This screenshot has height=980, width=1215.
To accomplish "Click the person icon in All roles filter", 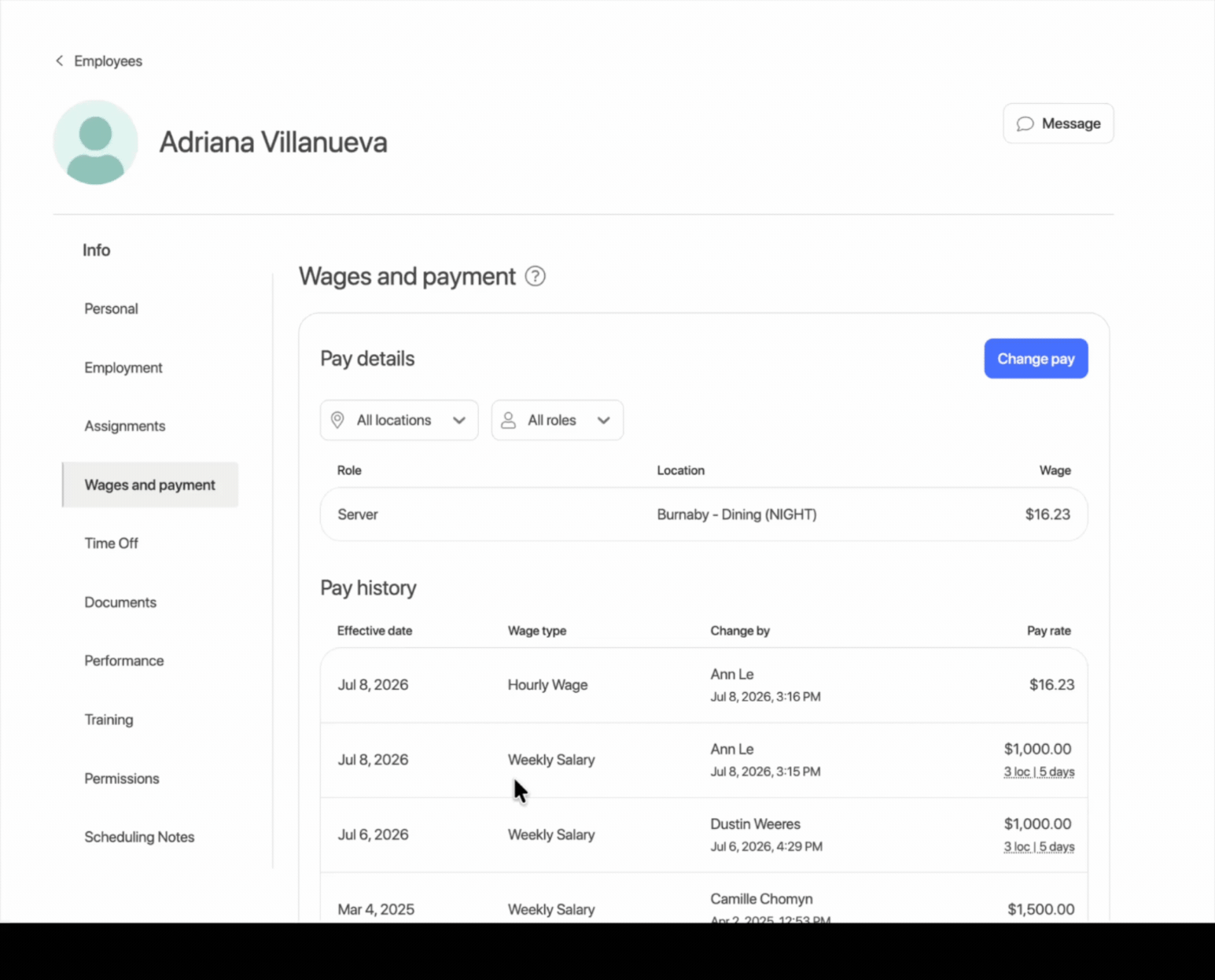I will pyautogui.click(x=509, y=420).
